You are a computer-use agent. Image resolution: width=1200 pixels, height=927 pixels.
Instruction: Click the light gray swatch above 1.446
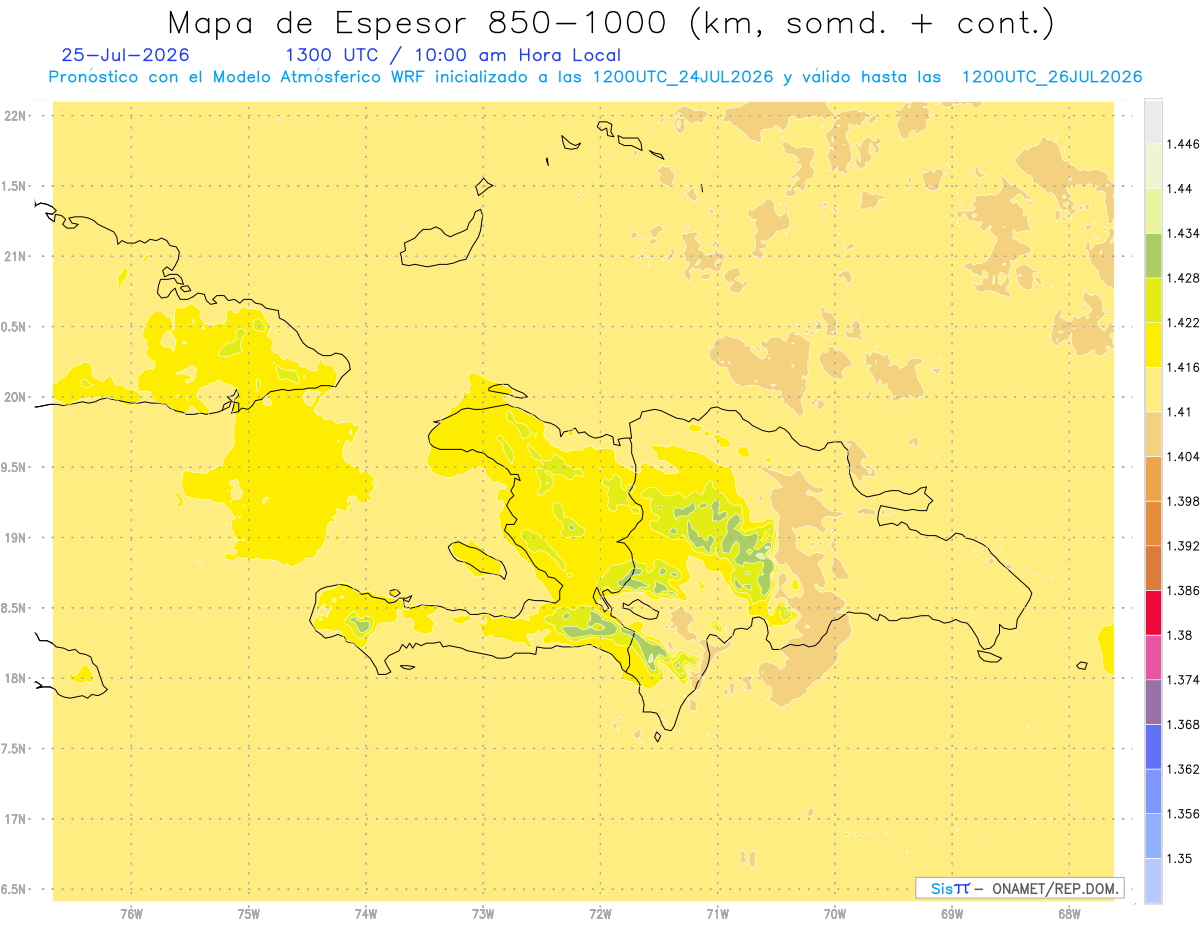tap(1153, 121)
